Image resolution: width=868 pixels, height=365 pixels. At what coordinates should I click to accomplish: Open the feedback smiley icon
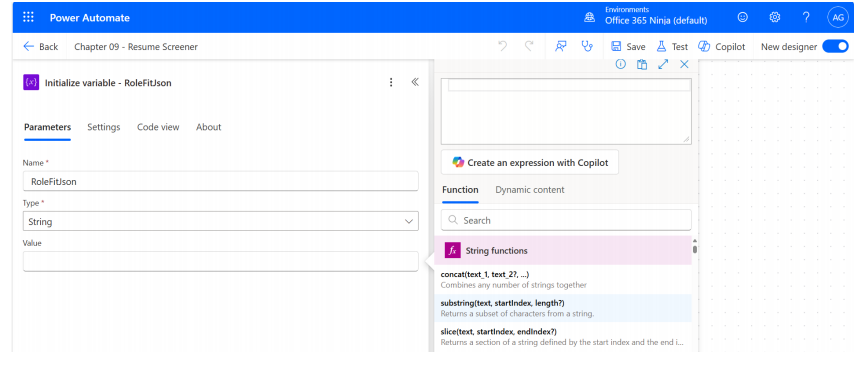pos(742,17)
